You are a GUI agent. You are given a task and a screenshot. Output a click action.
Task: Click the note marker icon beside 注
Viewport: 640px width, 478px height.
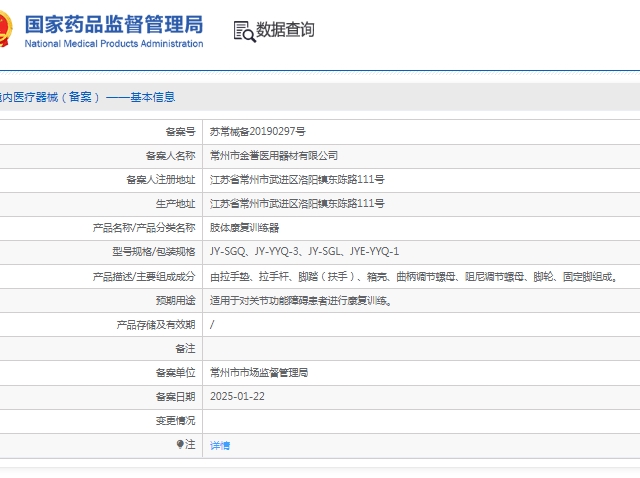180,444
